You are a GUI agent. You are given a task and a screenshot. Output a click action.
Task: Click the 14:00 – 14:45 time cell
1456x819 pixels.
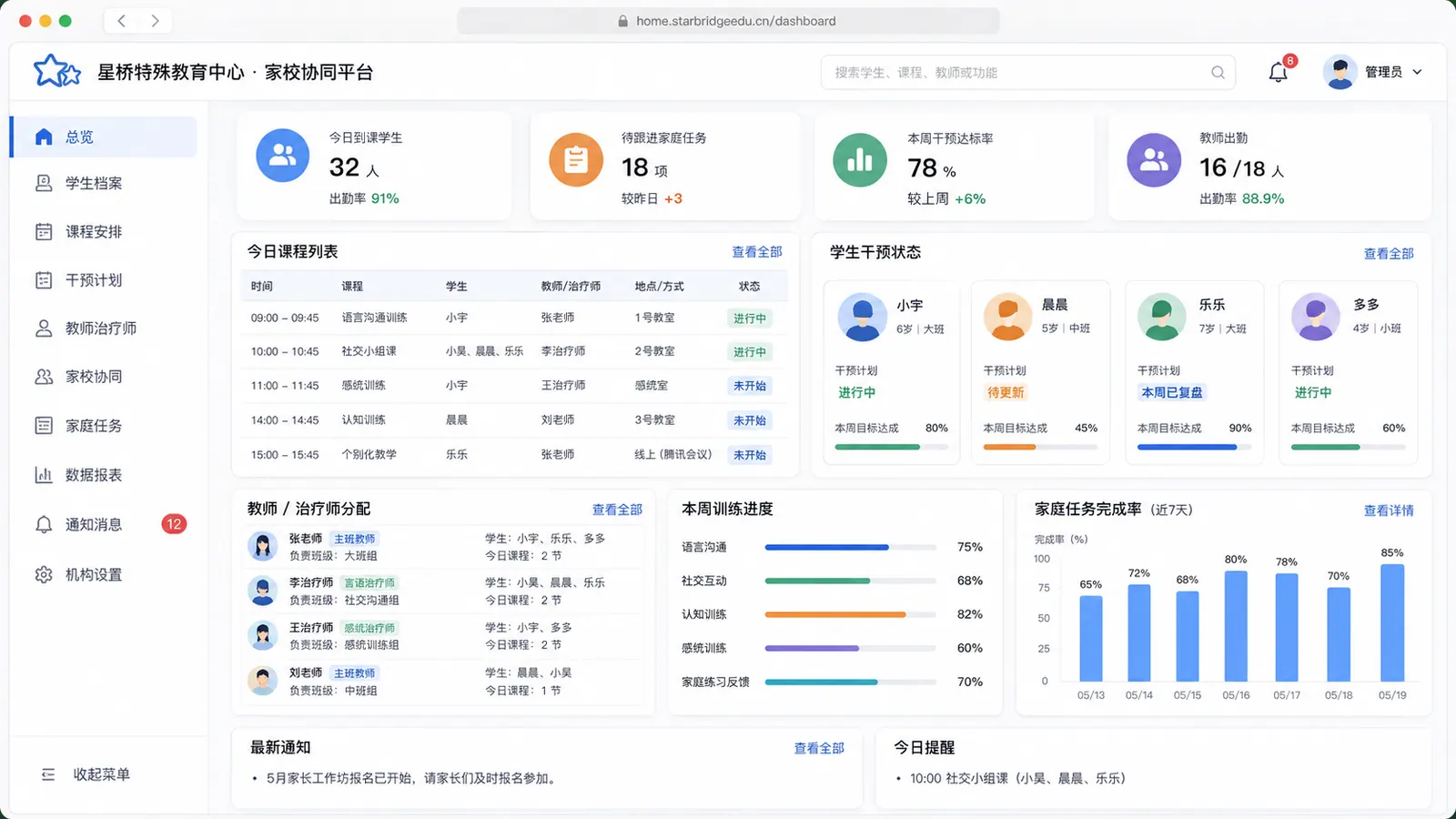(x=285, y=420)
